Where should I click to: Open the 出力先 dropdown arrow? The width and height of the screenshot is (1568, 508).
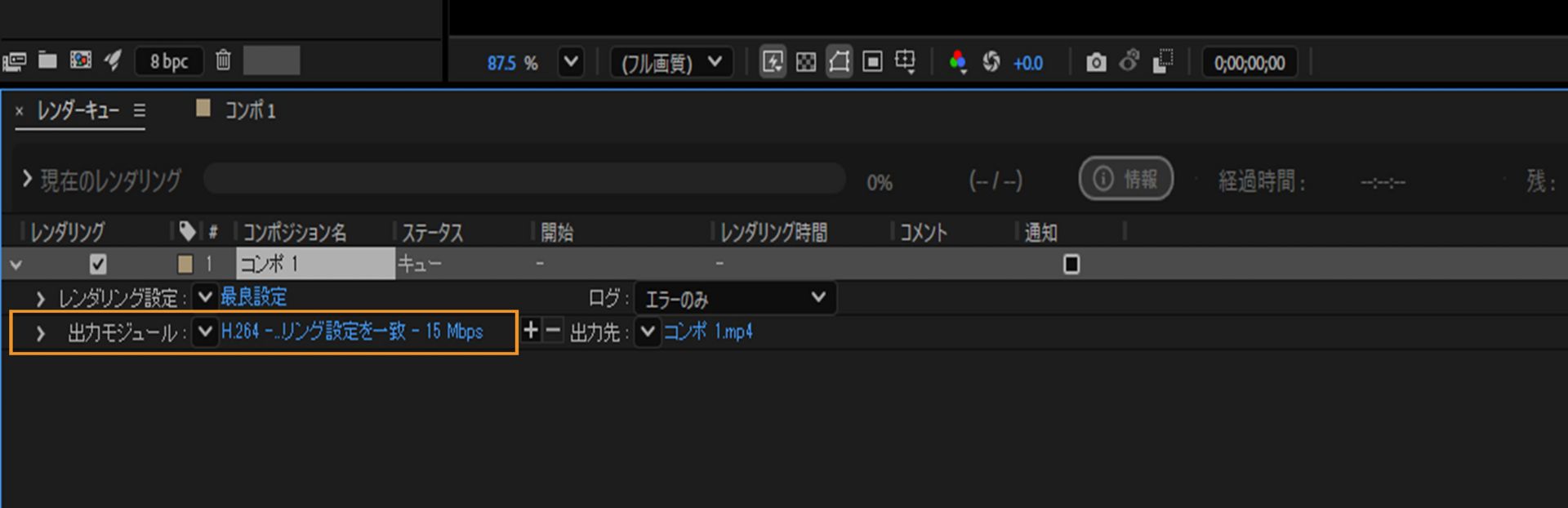coord(648,332)
